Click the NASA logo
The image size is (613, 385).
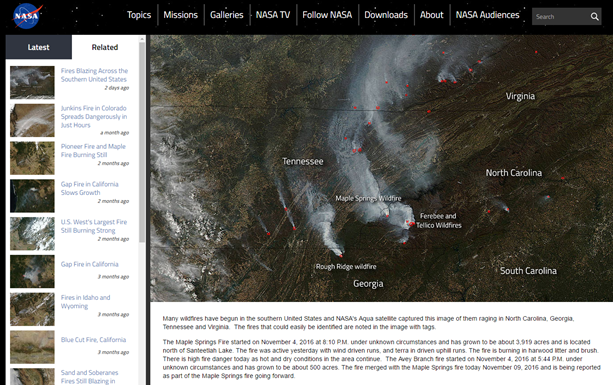click(27, 16)
